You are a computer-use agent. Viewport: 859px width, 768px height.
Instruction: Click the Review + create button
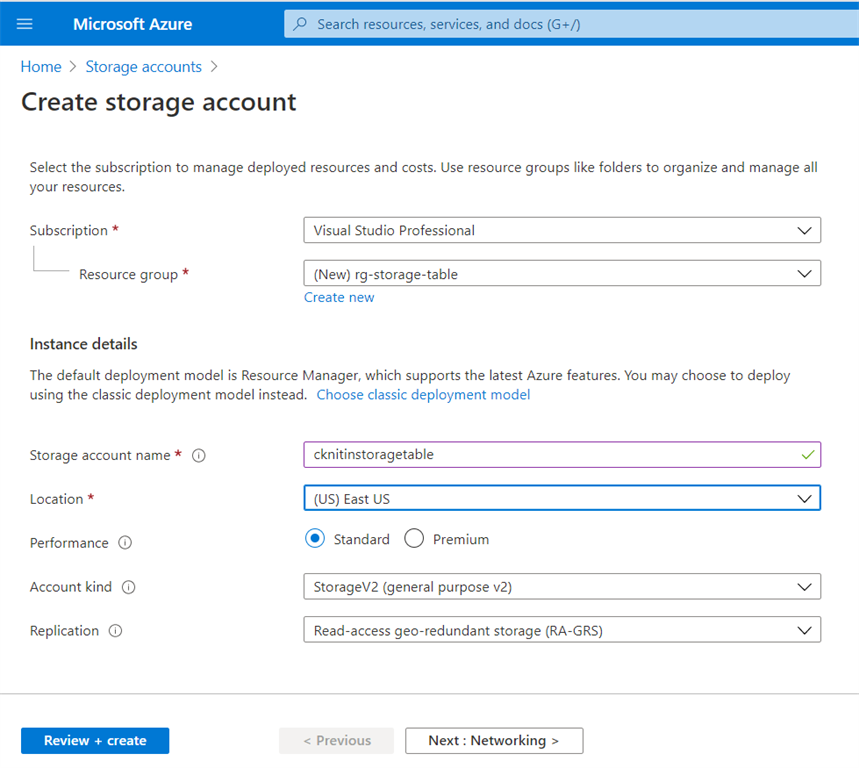click(x=94, y=740)
